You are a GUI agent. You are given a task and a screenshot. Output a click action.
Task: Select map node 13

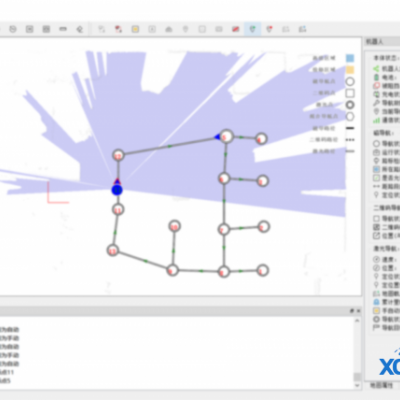113,250
